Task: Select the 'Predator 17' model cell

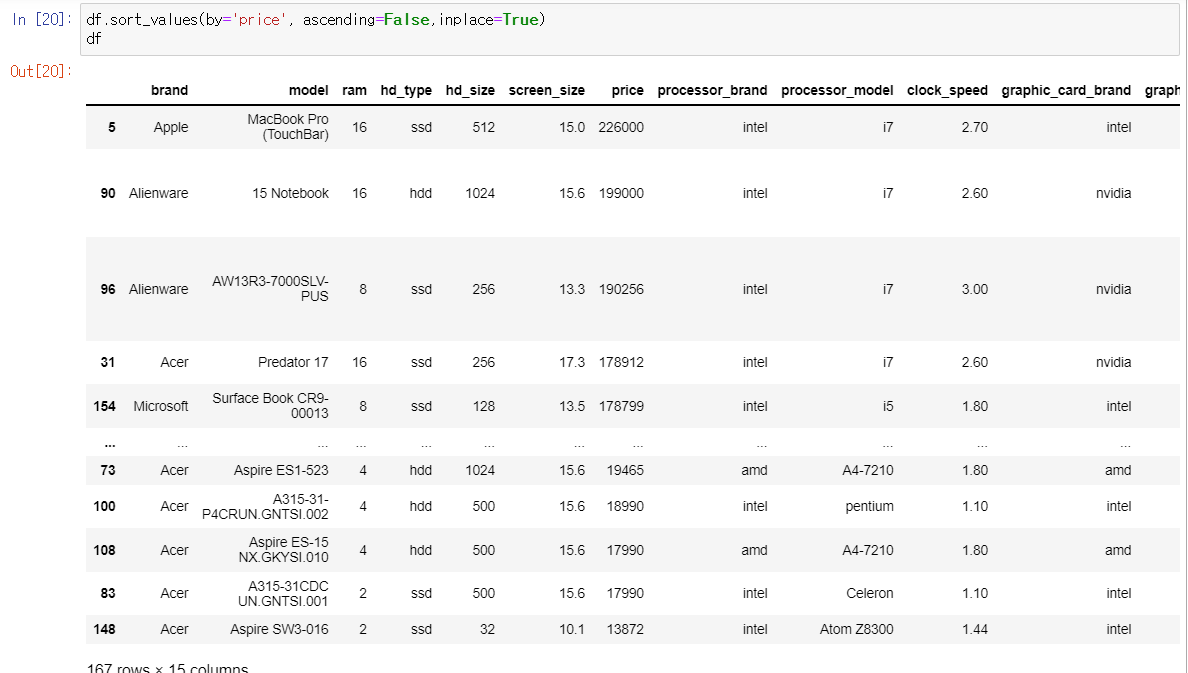Action: click(x=292, y=362)
